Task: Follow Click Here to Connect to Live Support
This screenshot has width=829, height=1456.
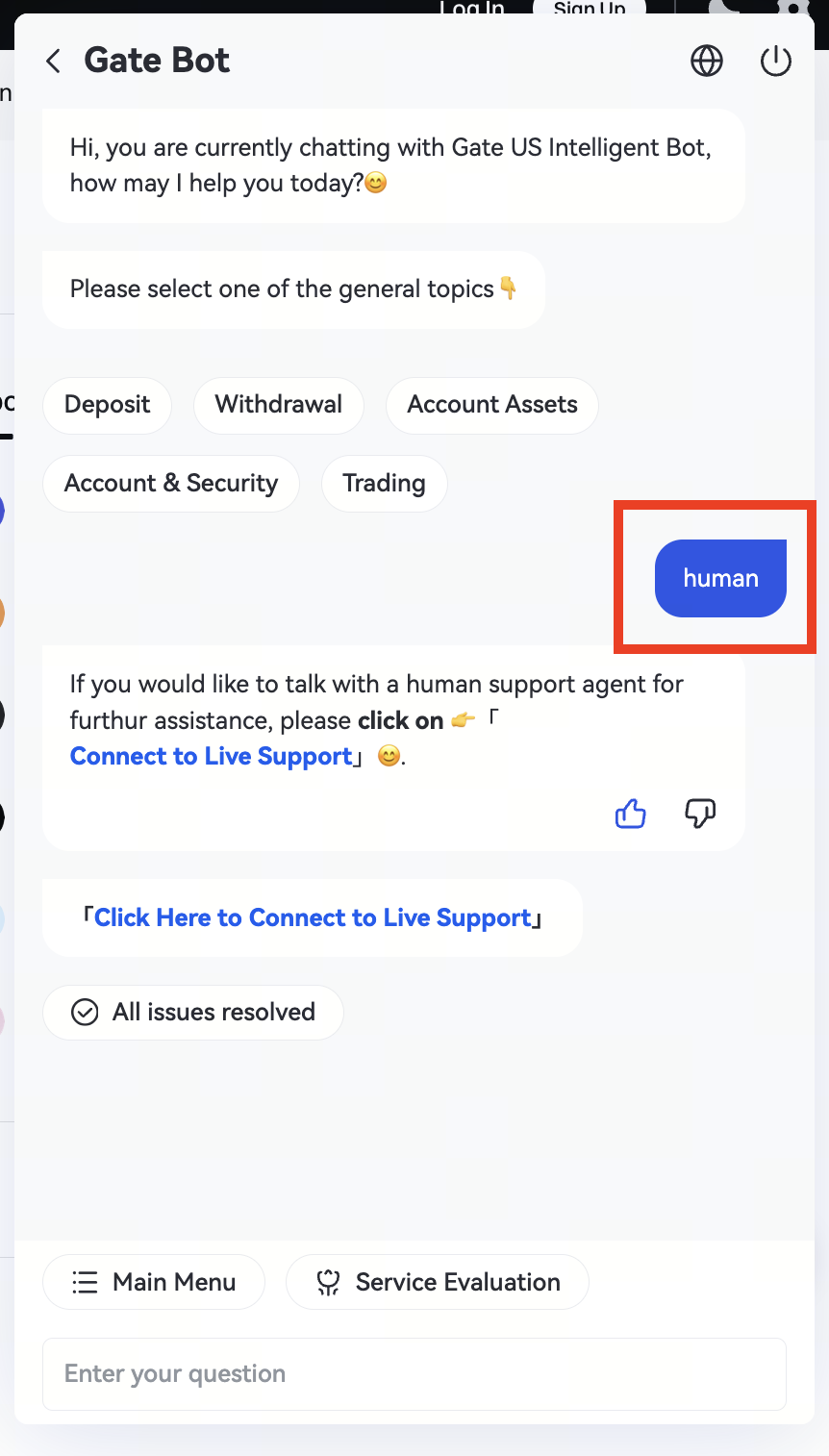Action: pos(313,918)
